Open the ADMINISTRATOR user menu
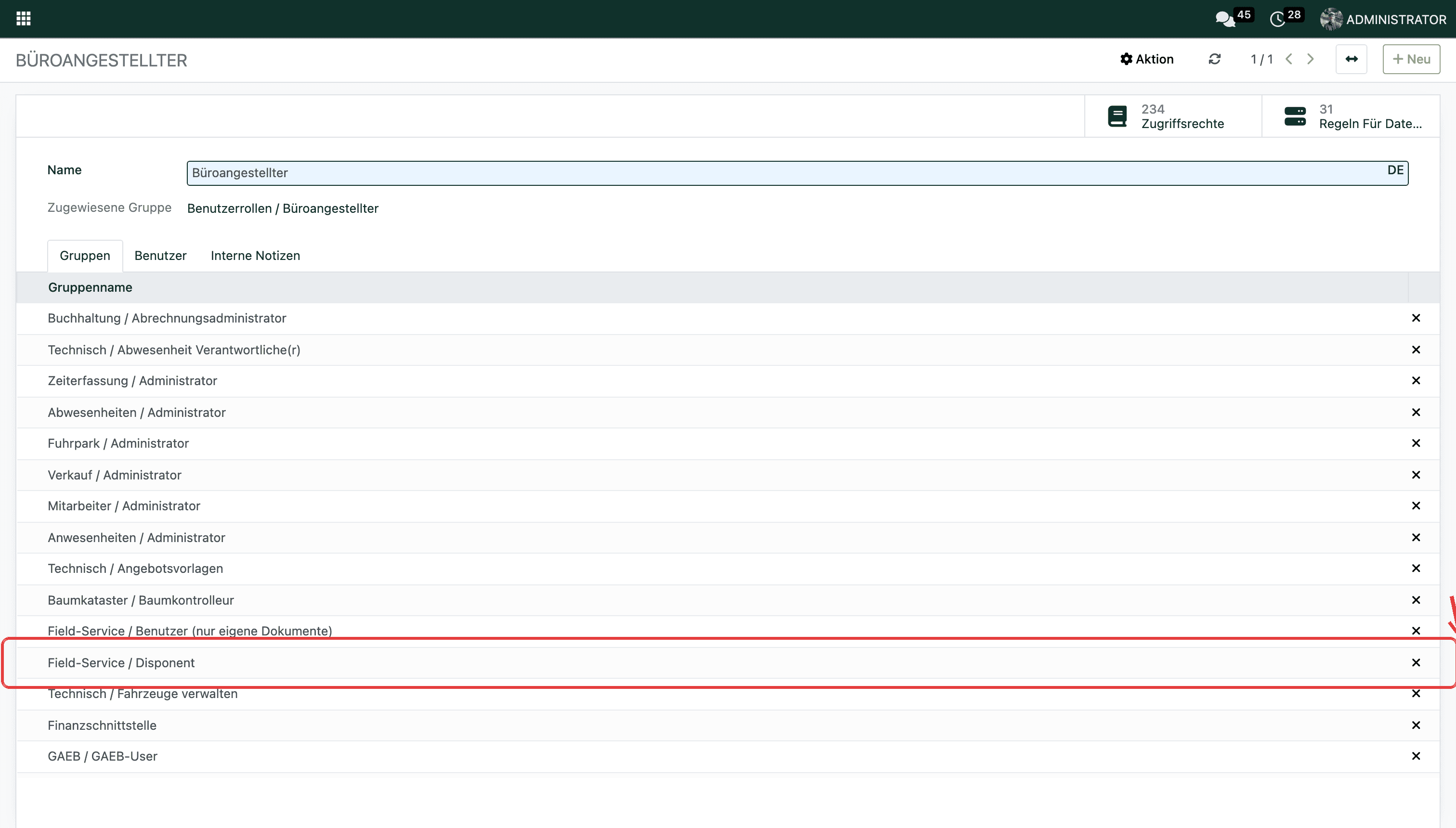This screenshot has height=828, width=1456. pyautogui.click(x=1383, y=19)
